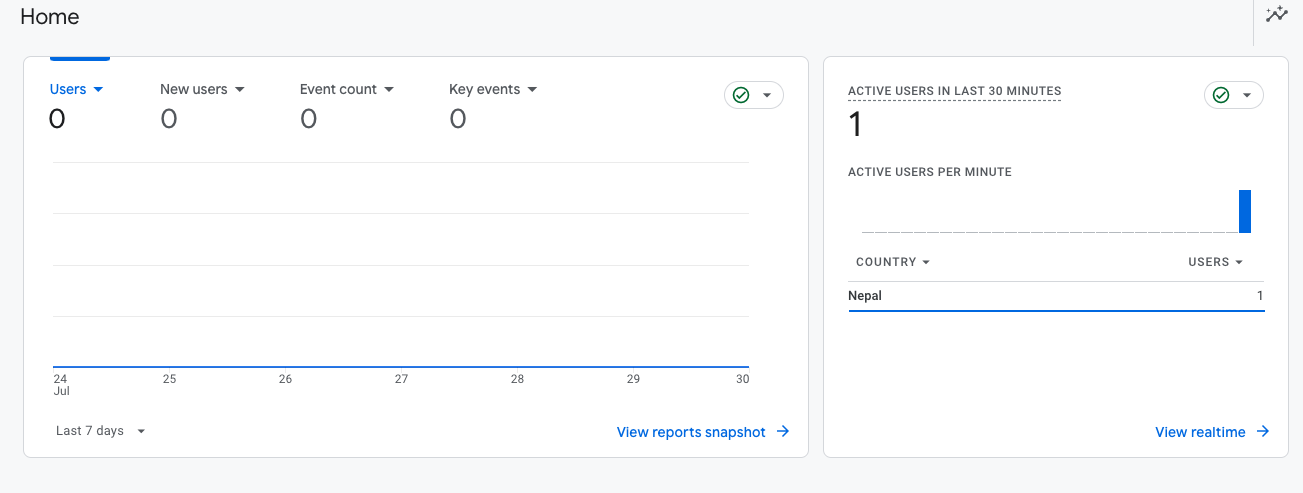Expand the caret beside the realtime card checkmark
Viewport: 1303px width, 493px height.
[1247, 95]
